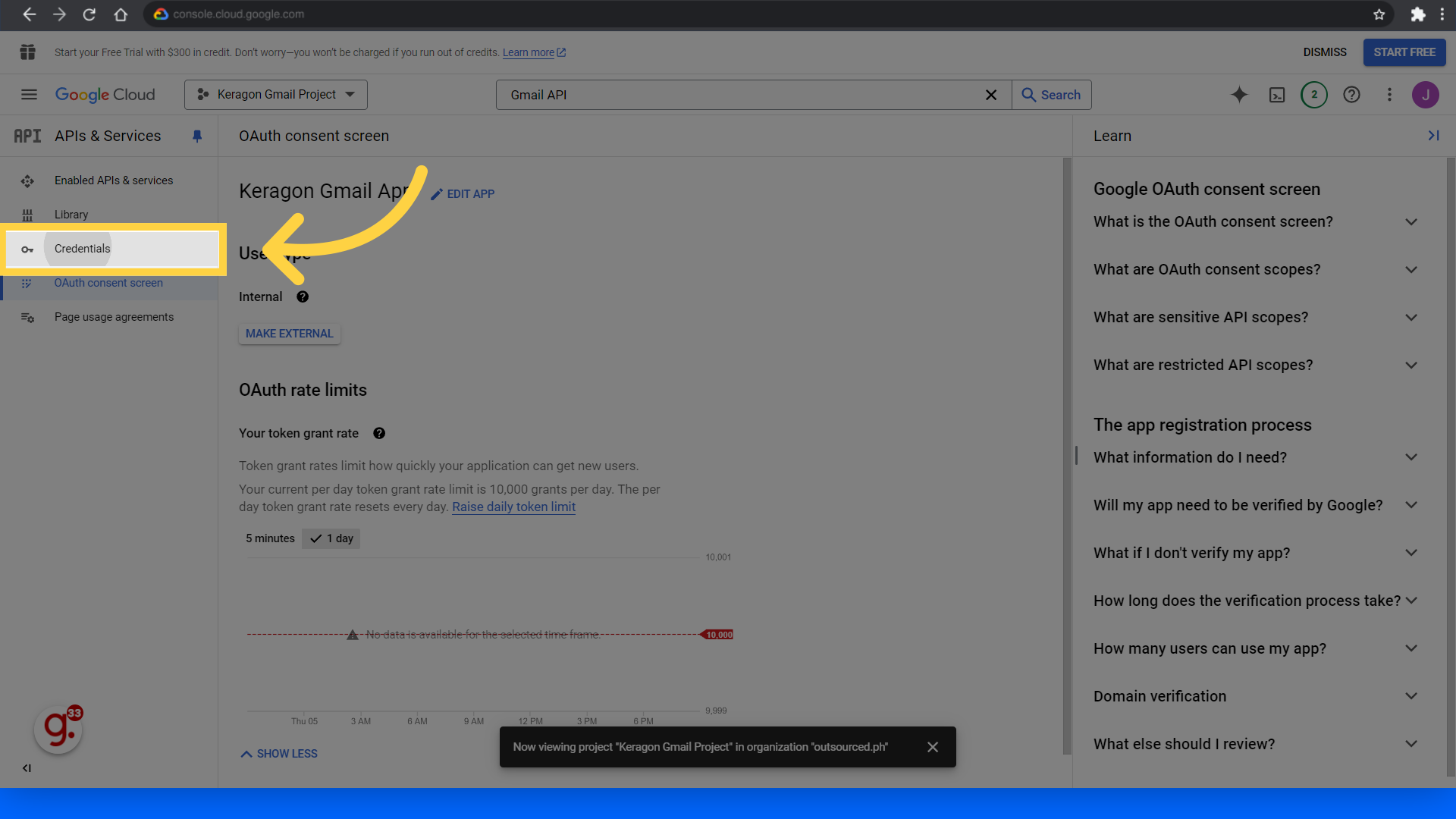Open Credentials in sidebar
The image size is (1456, 819).
112,249
